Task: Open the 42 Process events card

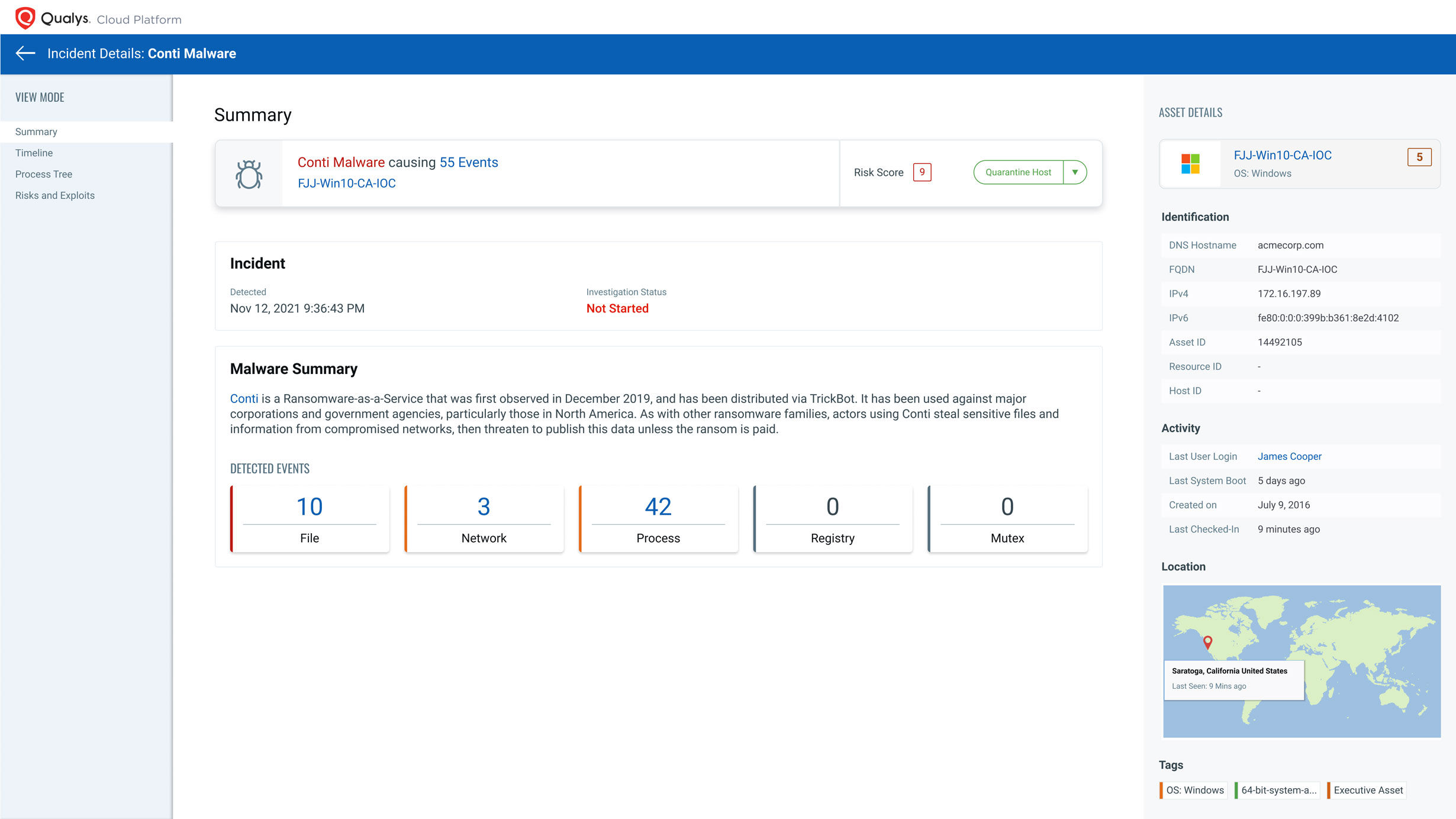Action: [x=658, y=519]
